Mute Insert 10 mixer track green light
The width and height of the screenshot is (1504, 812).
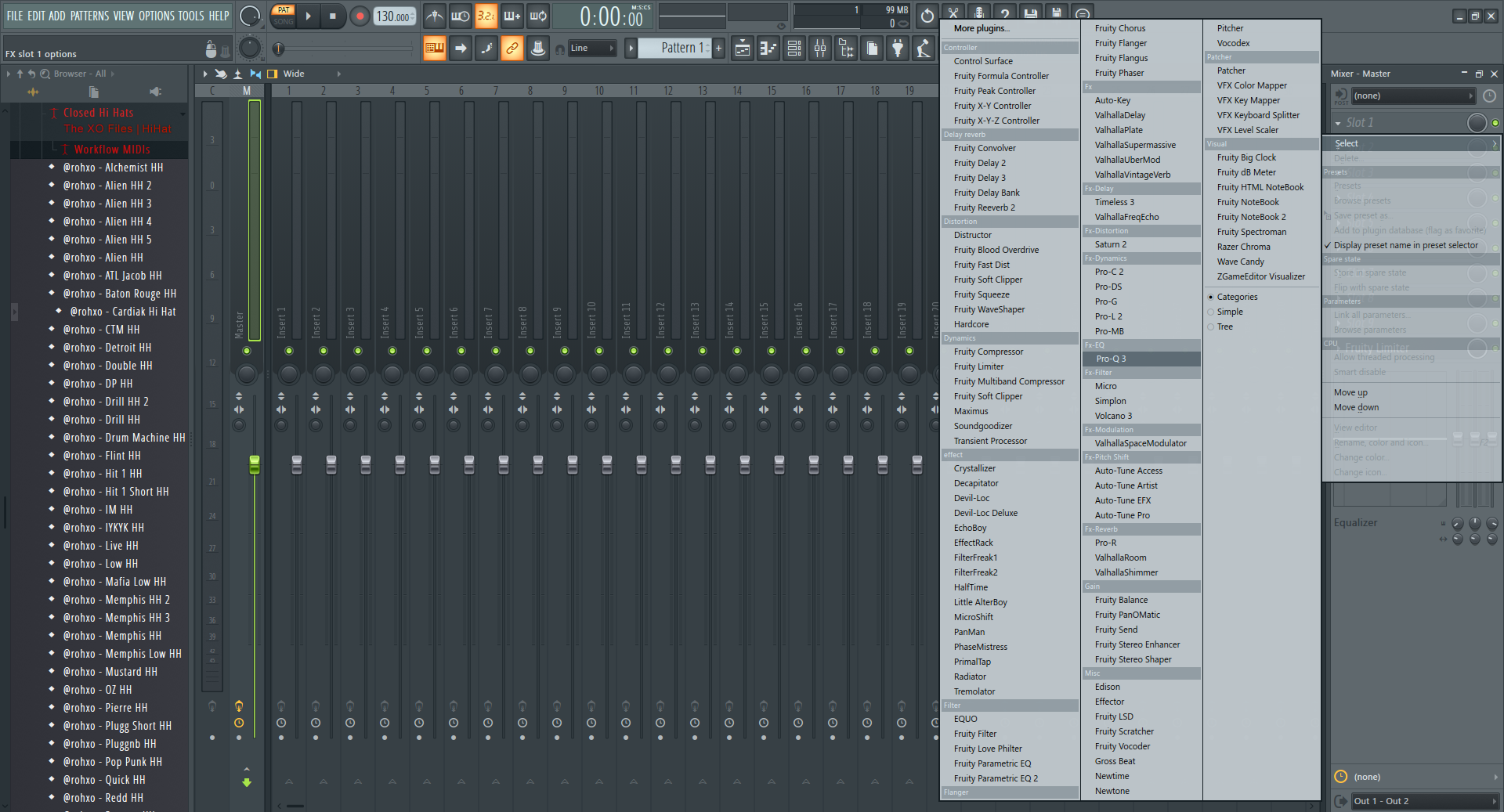[x=599, y=350]
